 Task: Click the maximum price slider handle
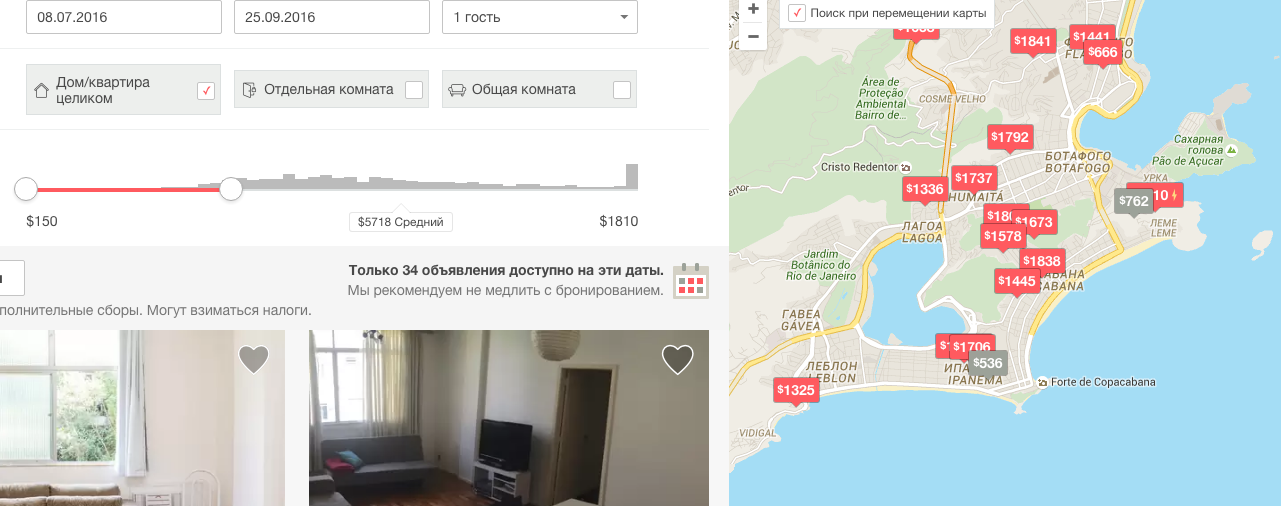click(231, 188)
